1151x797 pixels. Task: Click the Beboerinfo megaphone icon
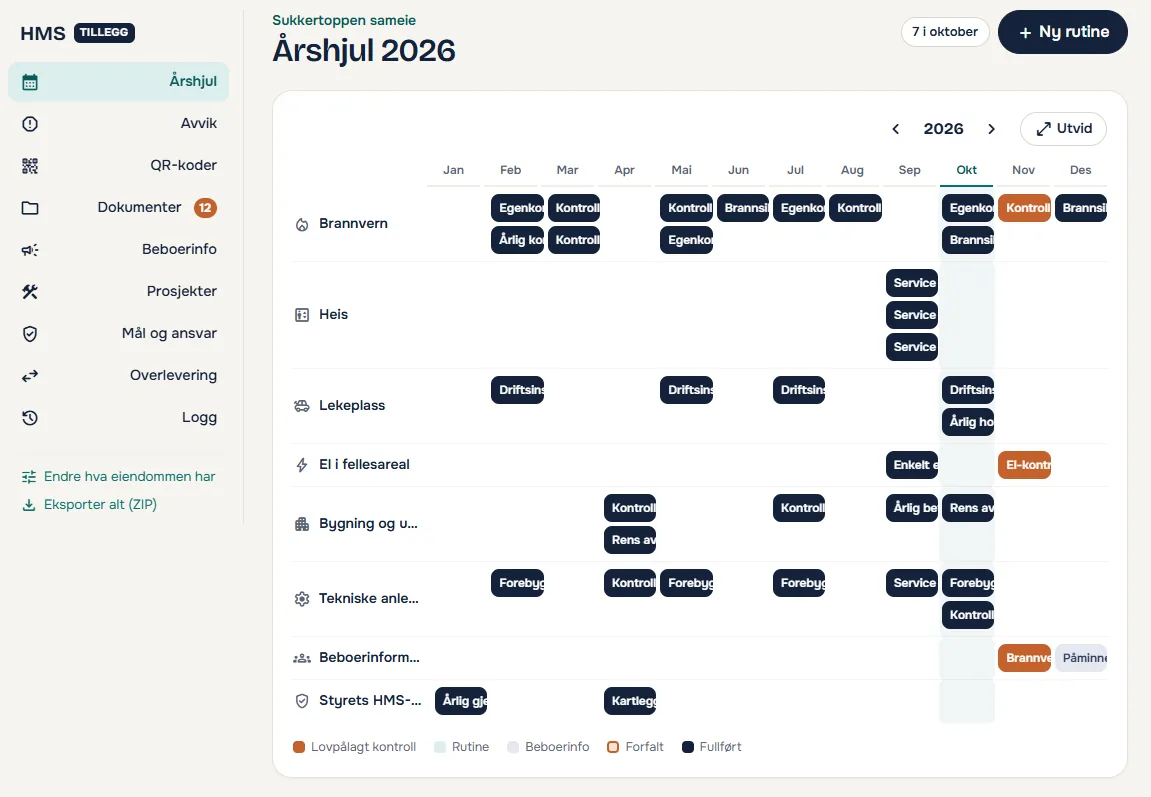click(30, 250)
